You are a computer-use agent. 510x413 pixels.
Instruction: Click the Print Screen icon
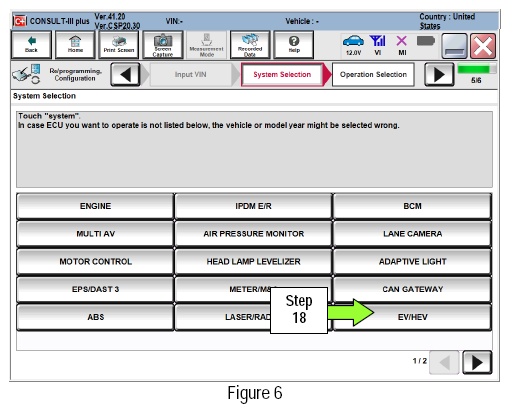click(x=119, y=45)
